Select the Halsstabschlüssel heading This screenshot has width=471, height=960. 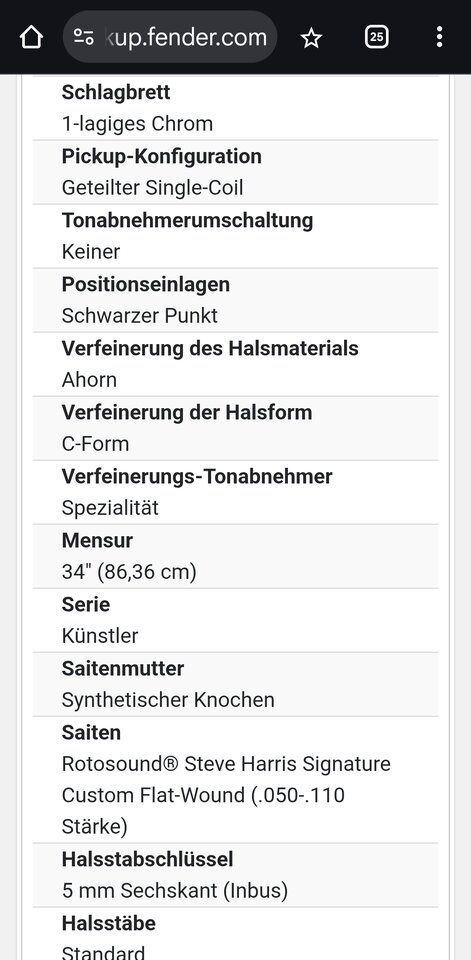pyautogui.click(x=148, y=859)
